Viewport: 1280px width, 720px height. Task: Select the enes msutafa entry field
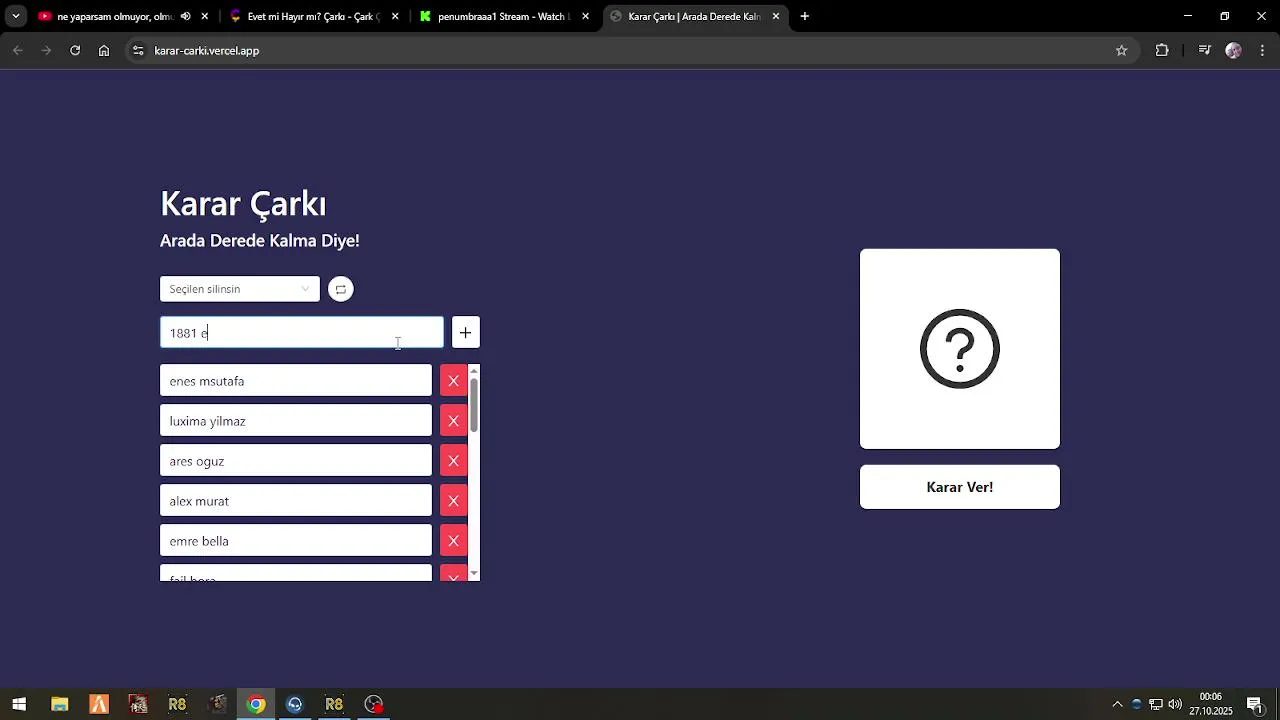point(296,381)
